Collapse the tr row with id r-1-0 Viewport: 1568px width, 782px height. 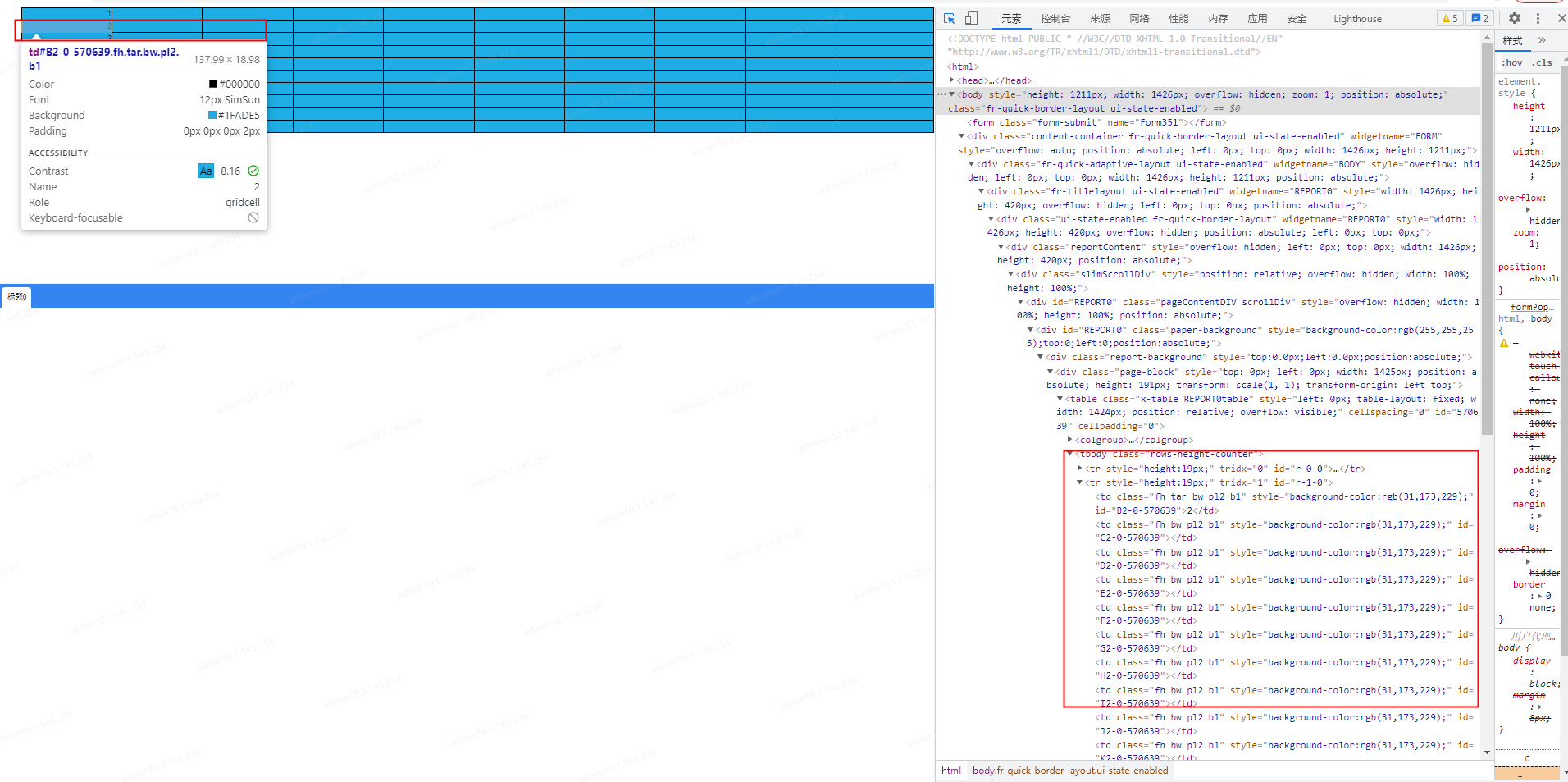[1080, 482]
